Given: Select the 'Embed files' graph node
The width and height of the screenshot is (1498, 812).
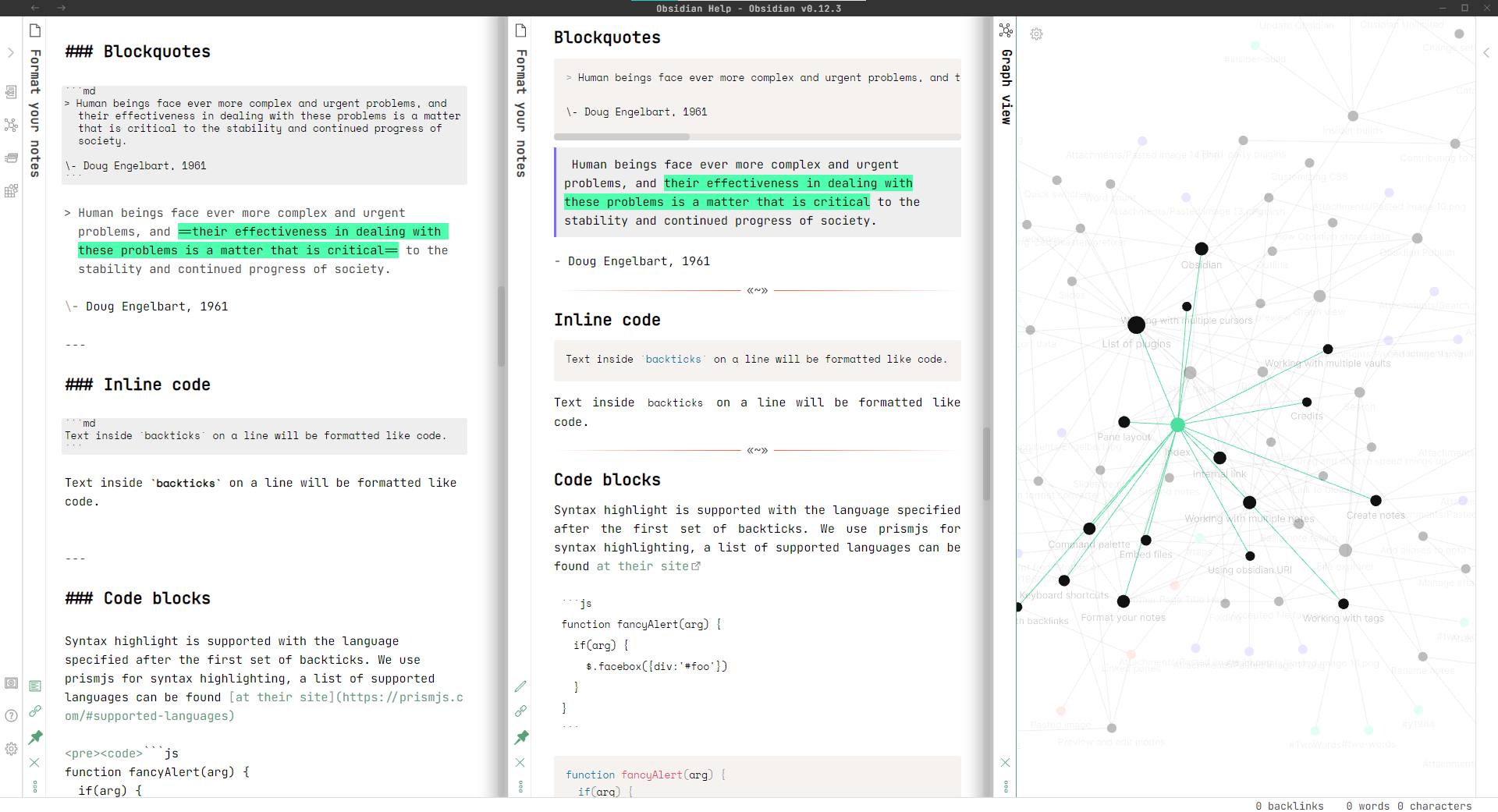Looking at the screenshot, I should coord(1145,540).
